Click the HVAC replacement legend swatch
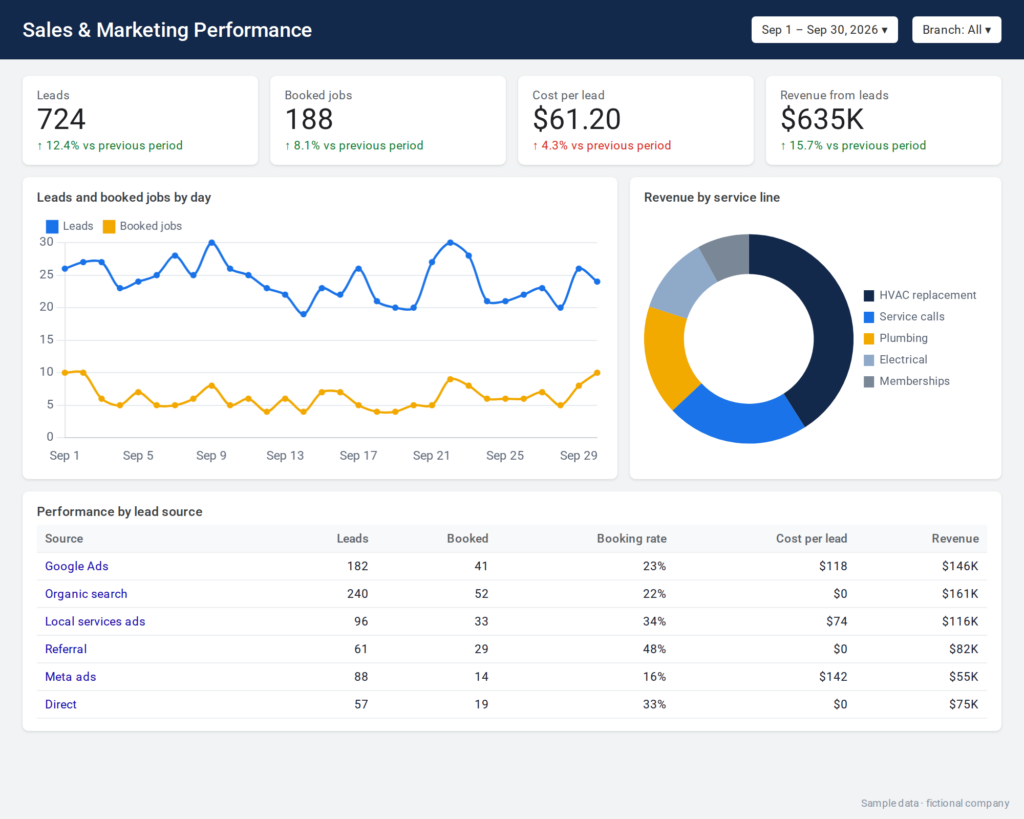 click(869, 296)
